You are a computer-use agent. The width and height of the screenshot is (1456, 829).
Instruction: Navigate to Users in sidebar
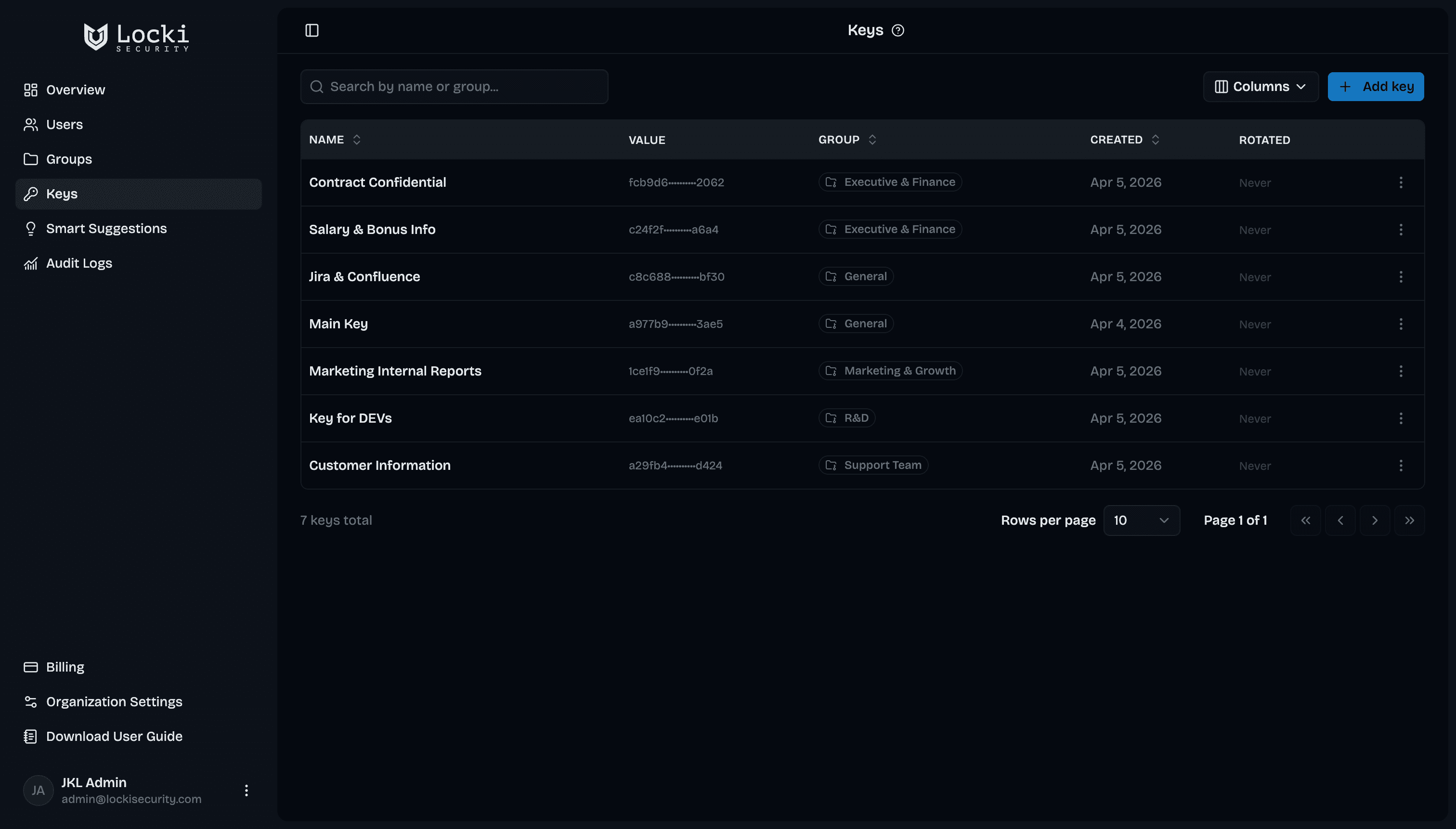[x=138, y=125]
